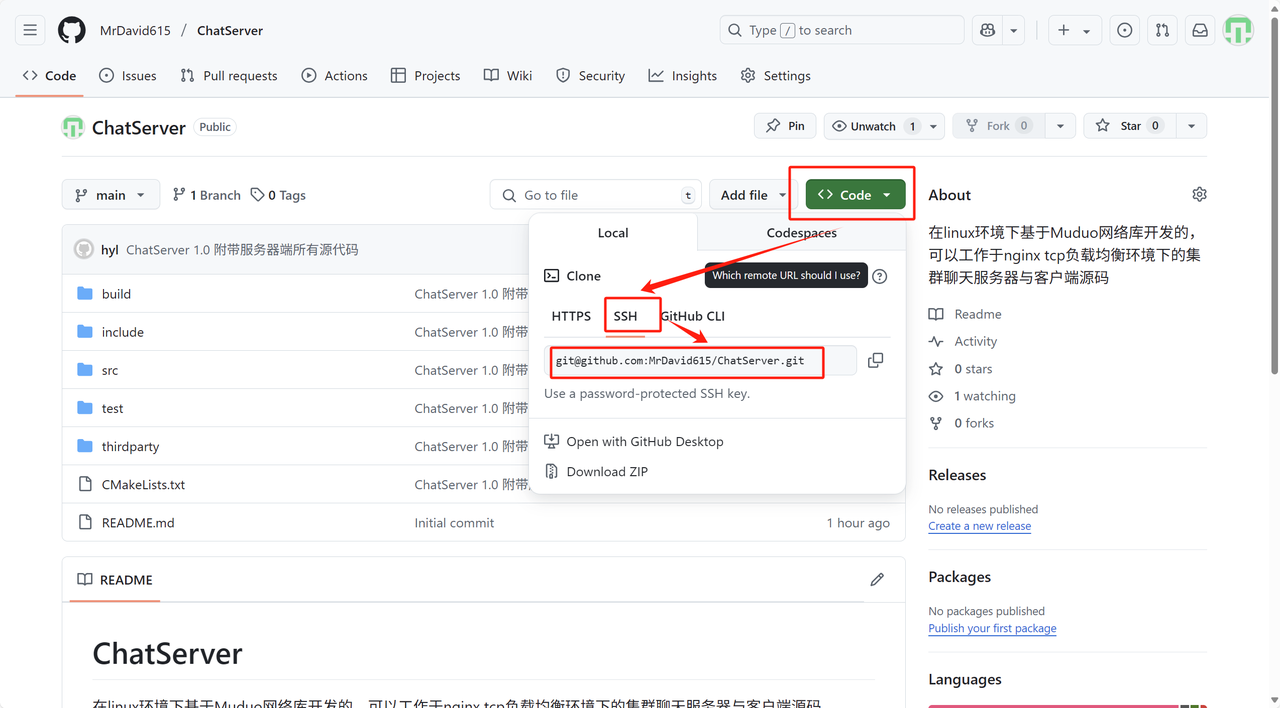Screen dimensions: 1280x708
Task: Toggle the green Code dropdown button
Action: (856, 195)
